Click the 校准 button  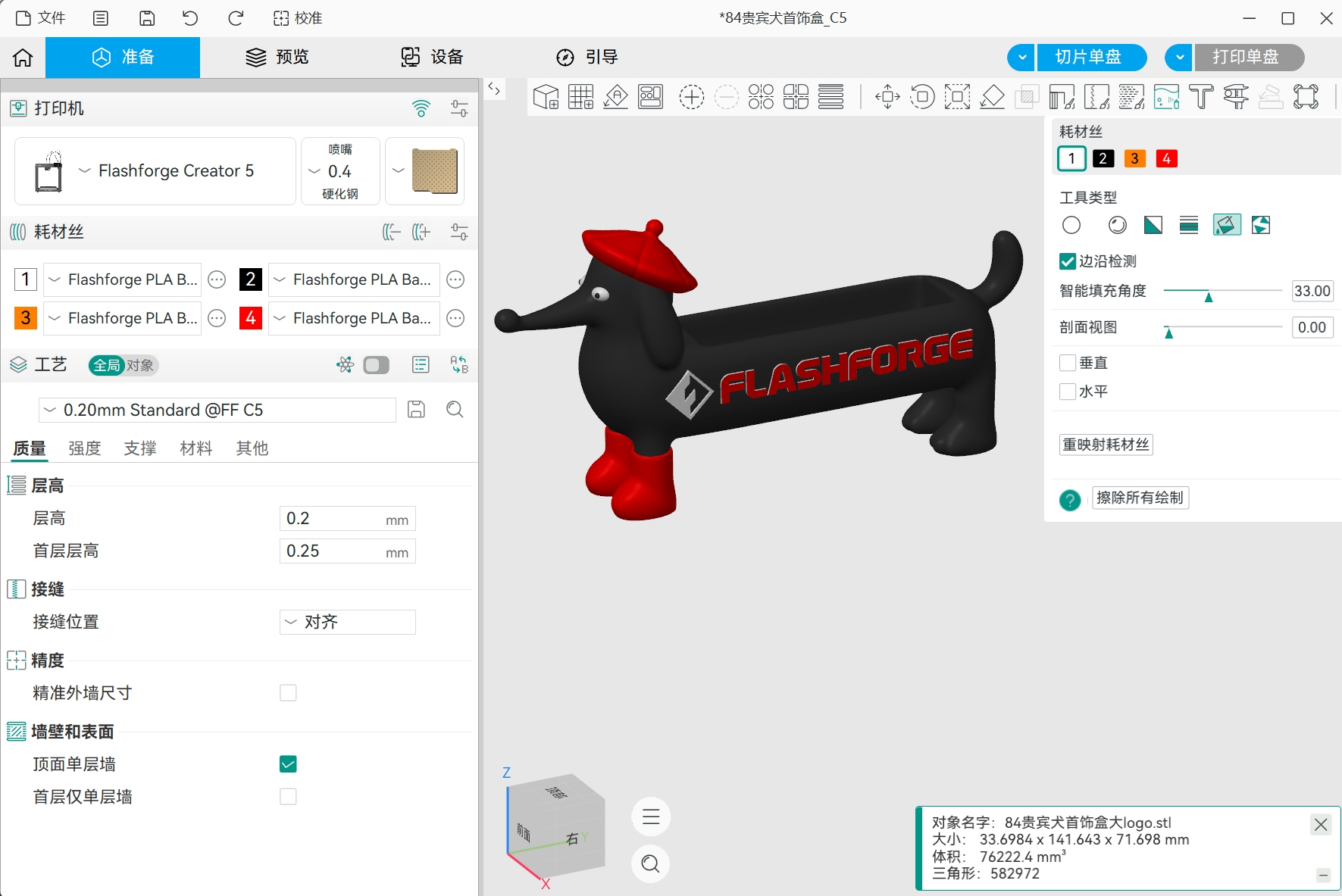[298, 18]
